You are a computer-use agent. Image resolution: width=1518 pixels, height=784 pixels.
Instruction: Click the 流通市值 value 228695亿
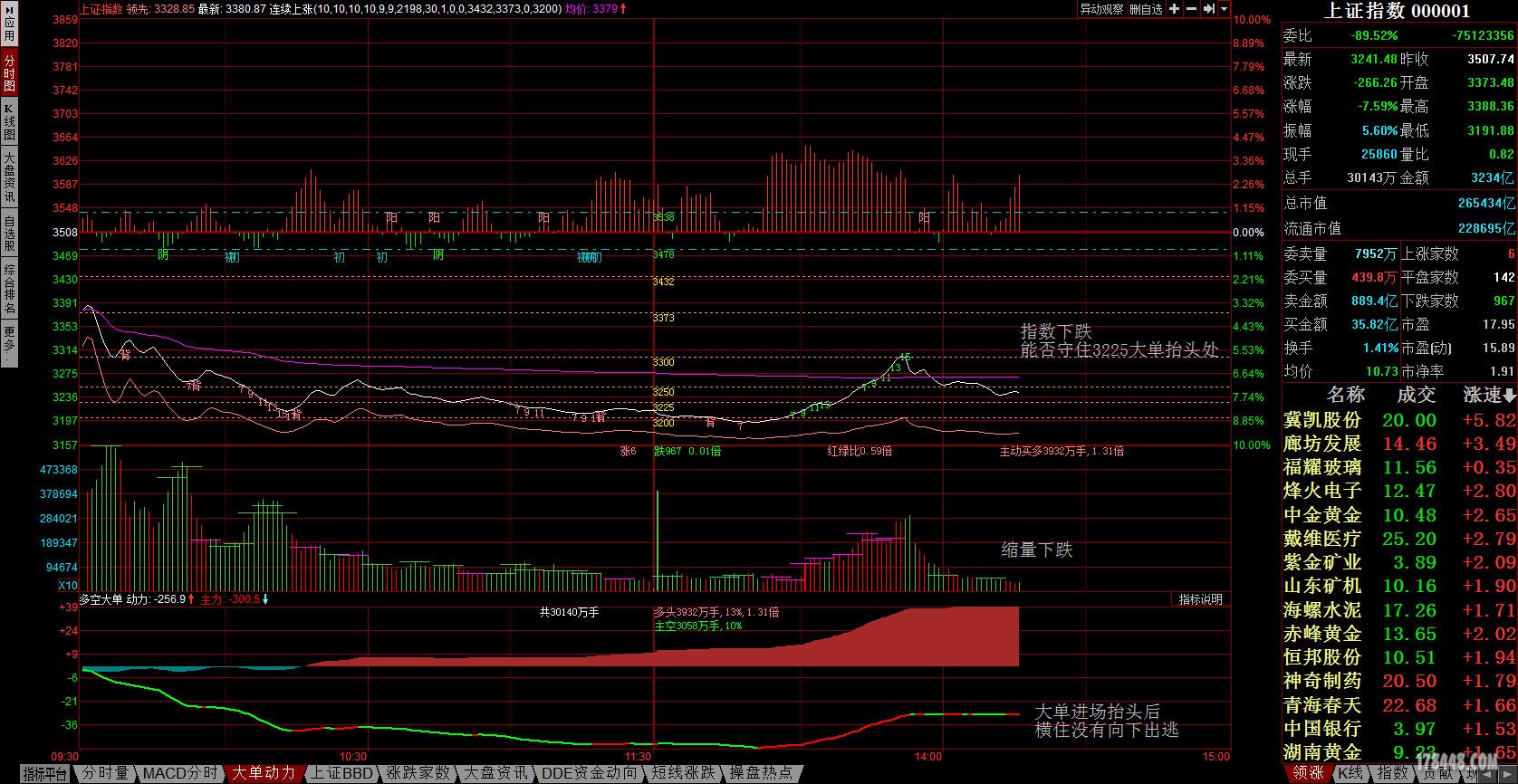click(1486, 229)
